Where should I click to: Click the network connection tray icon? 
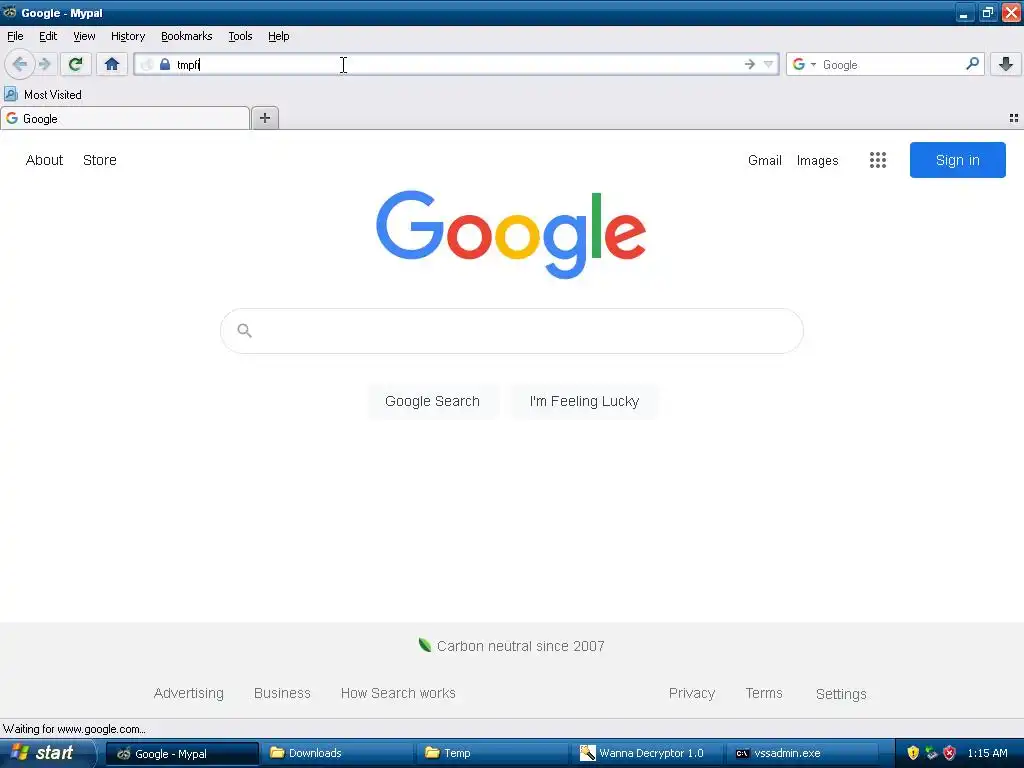pos(931,753)
